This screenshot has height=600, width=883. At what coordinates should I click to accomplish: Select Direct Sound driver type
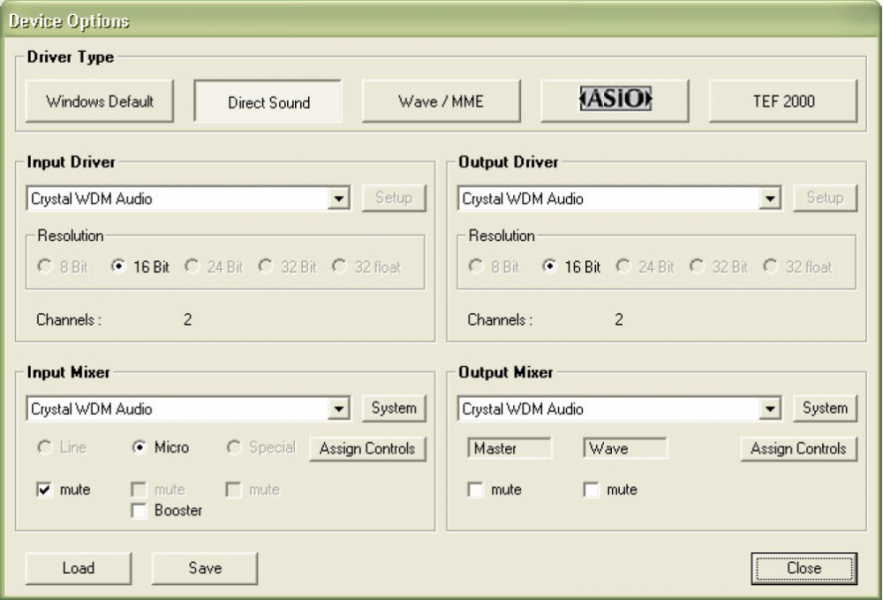[268, 101]
